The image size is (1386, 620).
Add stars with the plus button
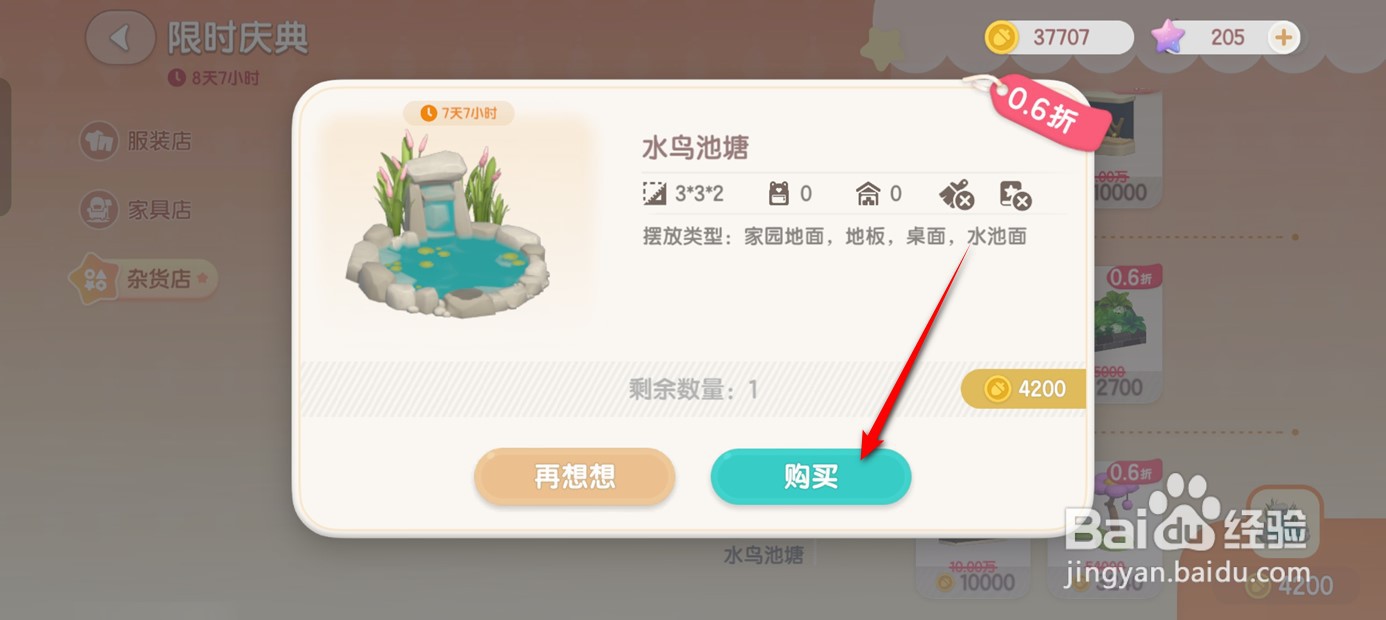[x=1283, y=38]
